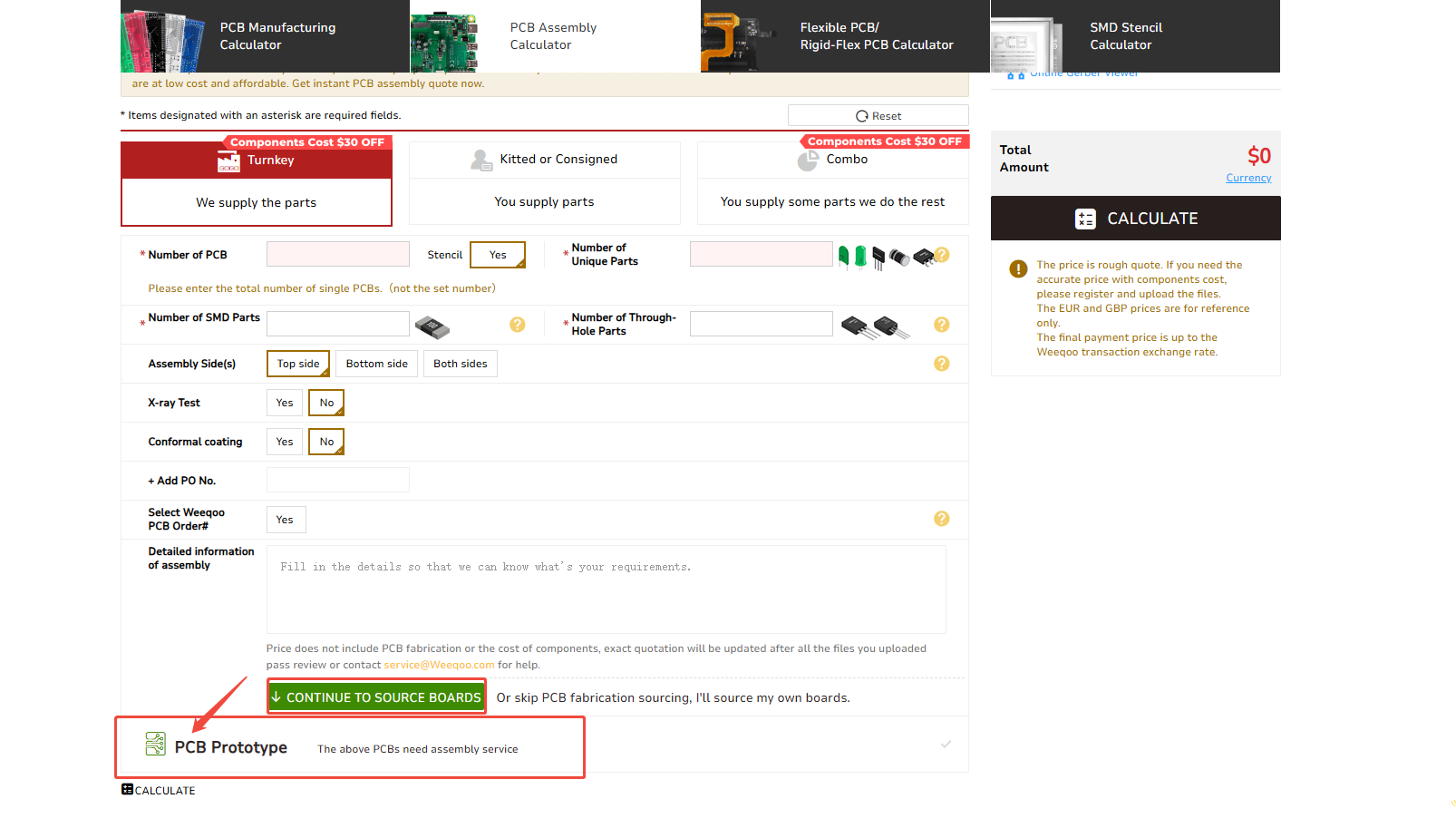The image size is (1456, 818).
Task: Open the Currency selector
Action: 1247,178
